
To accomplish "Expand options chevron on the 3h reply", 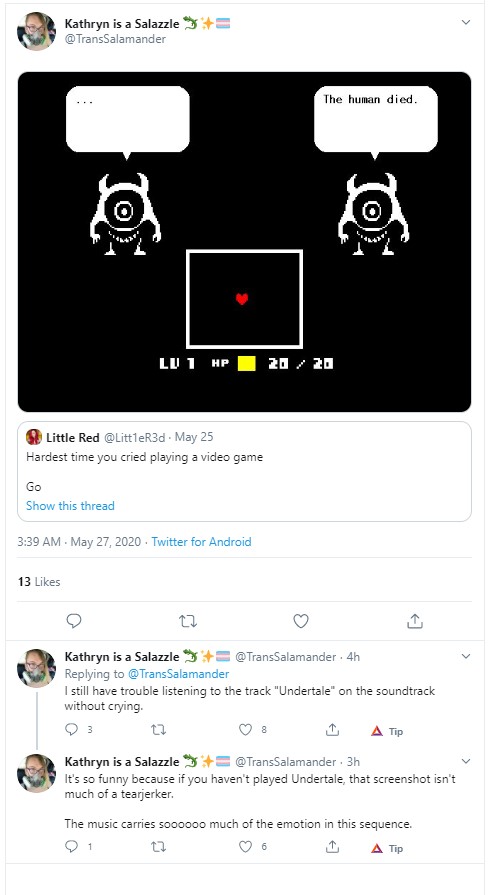I will click(466, 761).
